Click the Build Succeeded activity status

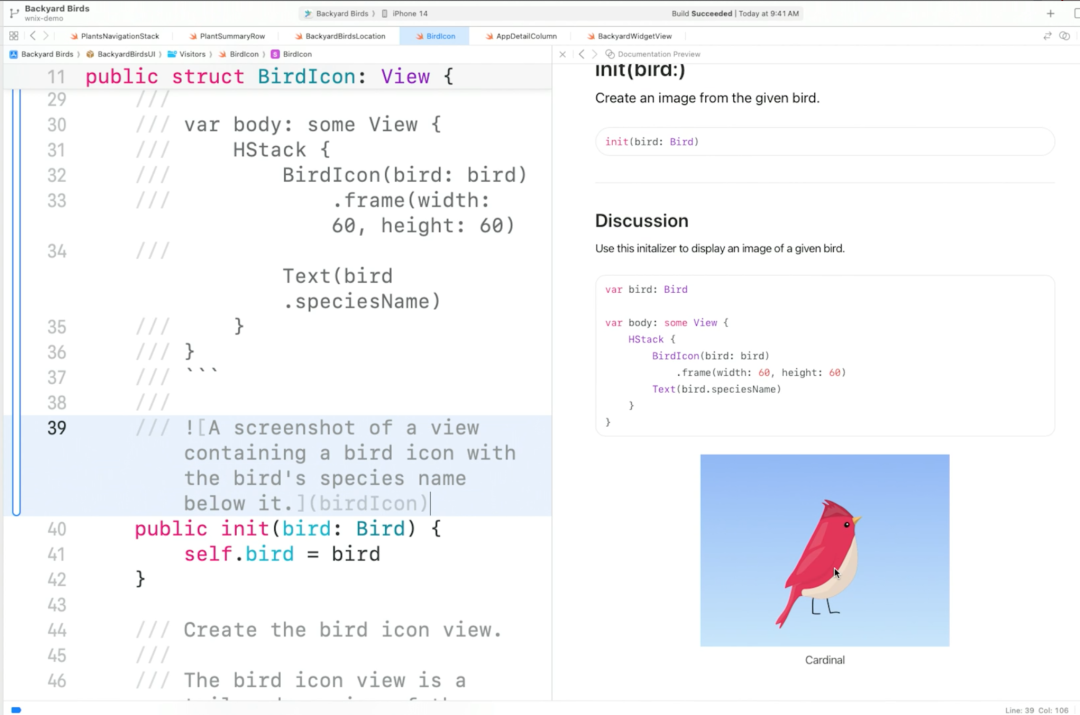pyautogui.click(x=735, y=13)
